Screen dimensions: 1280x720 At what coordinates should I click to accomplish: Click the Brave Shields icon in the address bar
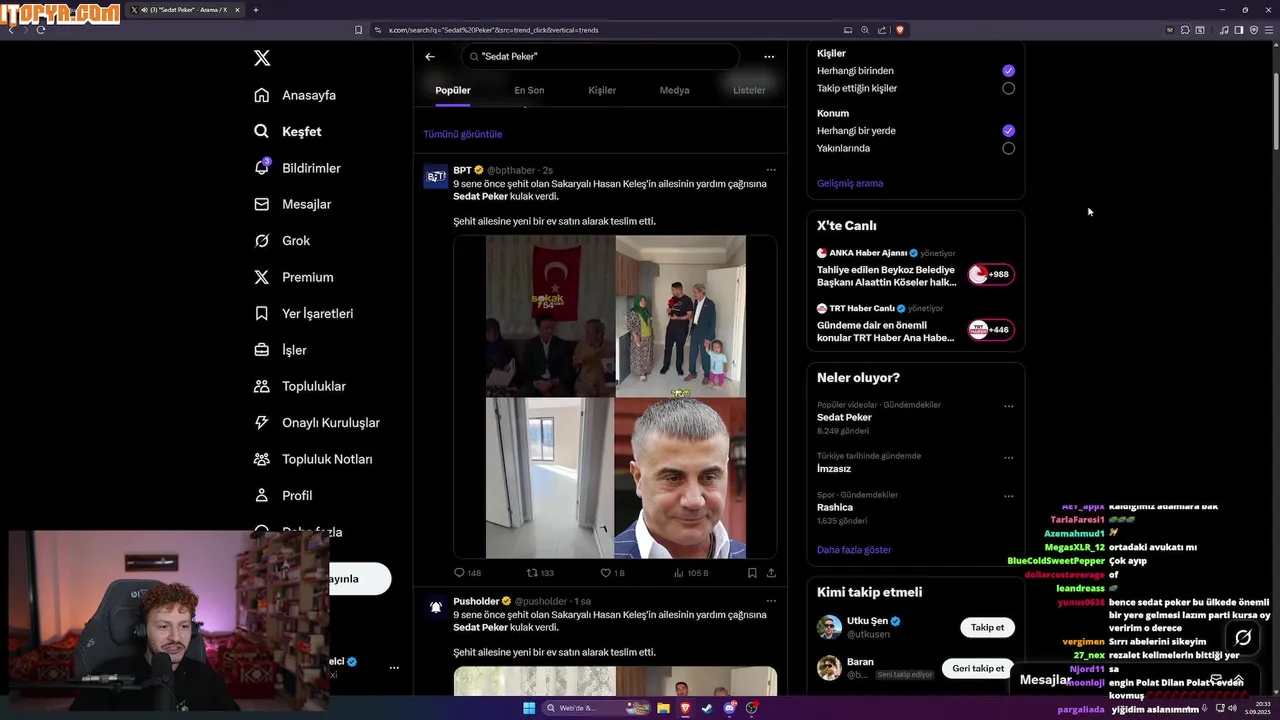click(x=900, y=30)
